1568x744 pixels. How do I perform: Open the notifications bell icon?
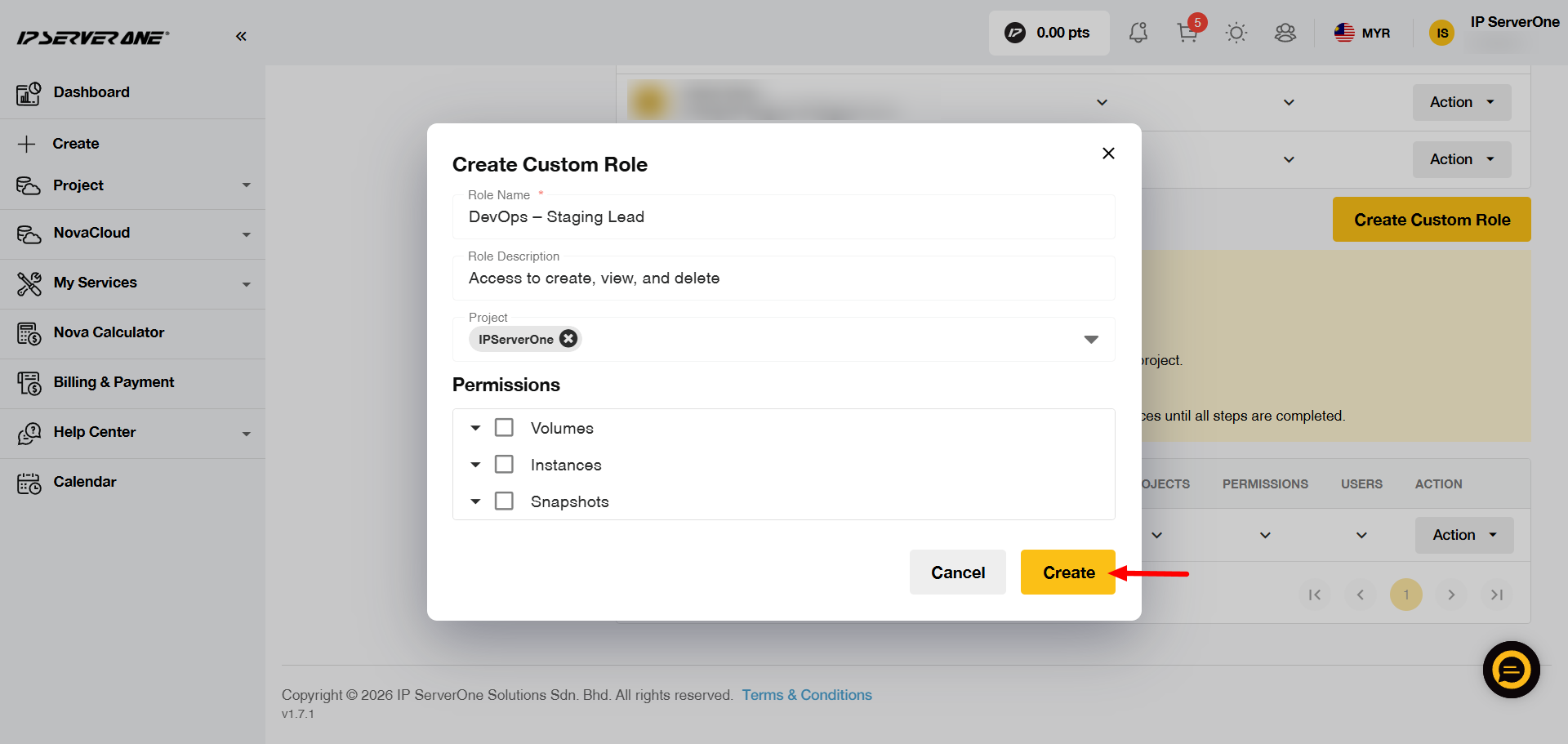pos(1138,33)
